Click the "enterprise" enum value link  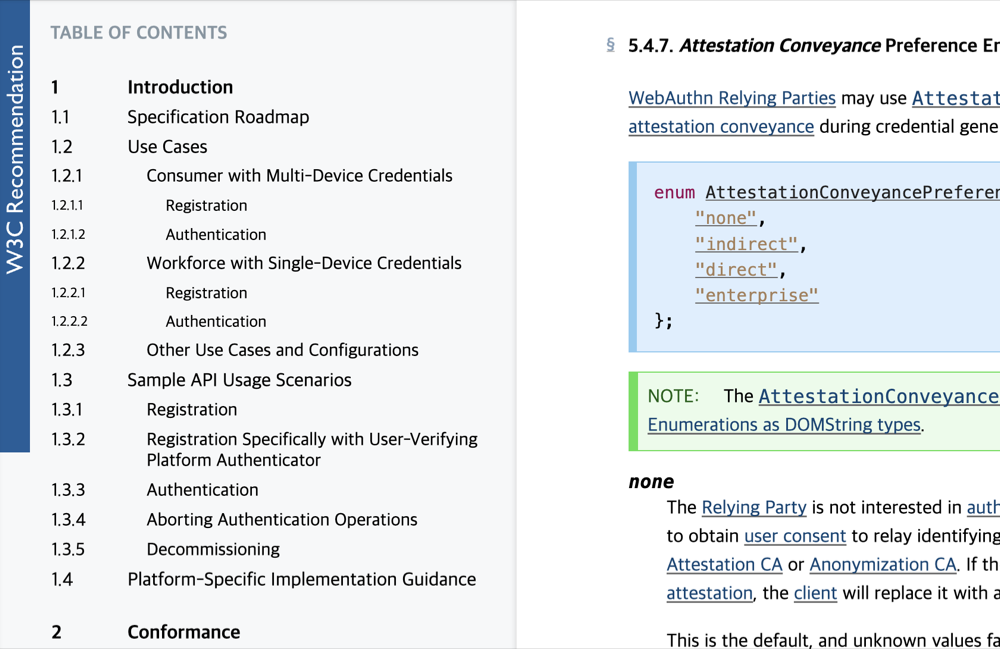756,295
